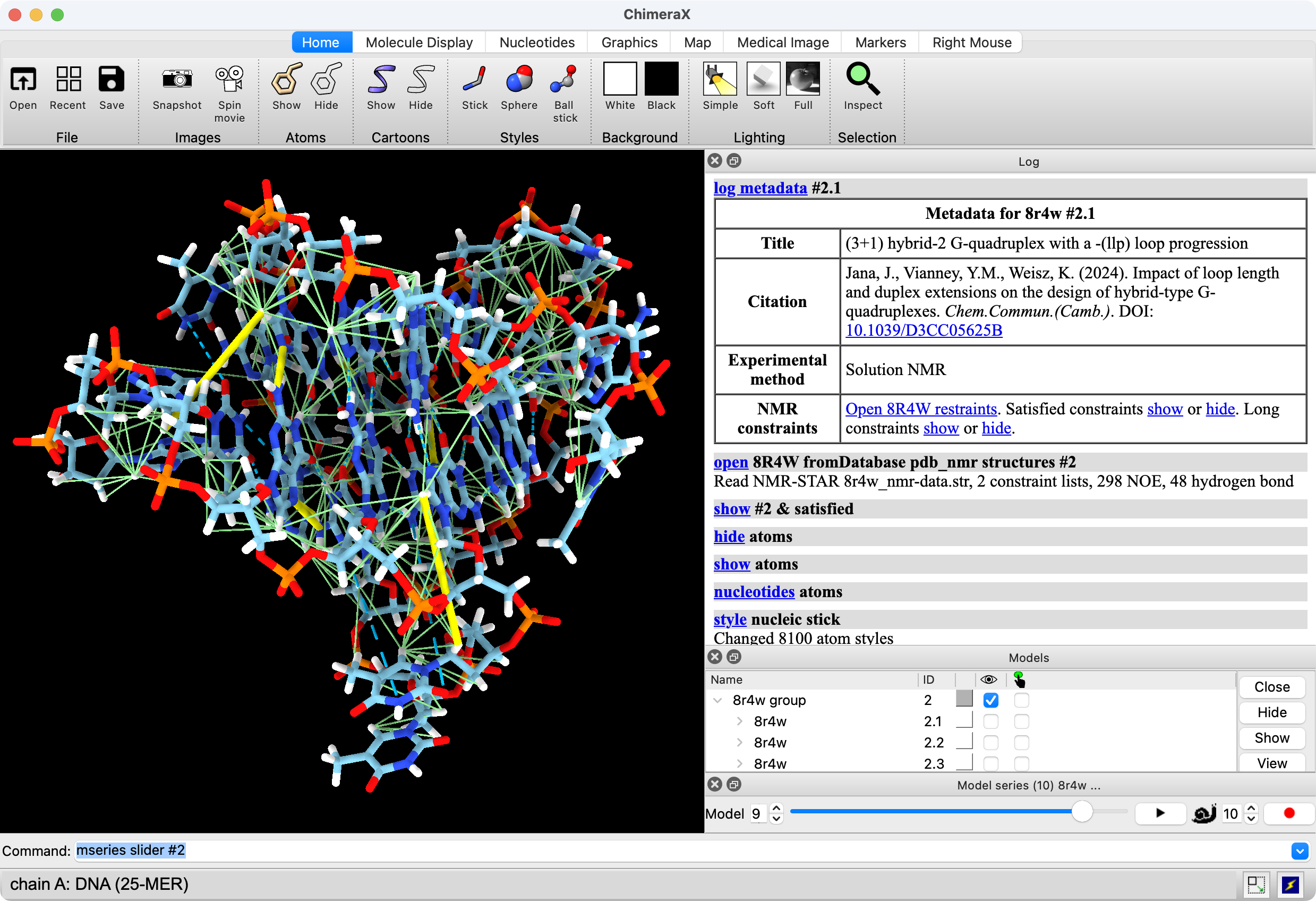This screenshot has height=901, width=1316.
Task: Click the model series slider handle
Action: pyautogui.click(x=1082, y=812)
